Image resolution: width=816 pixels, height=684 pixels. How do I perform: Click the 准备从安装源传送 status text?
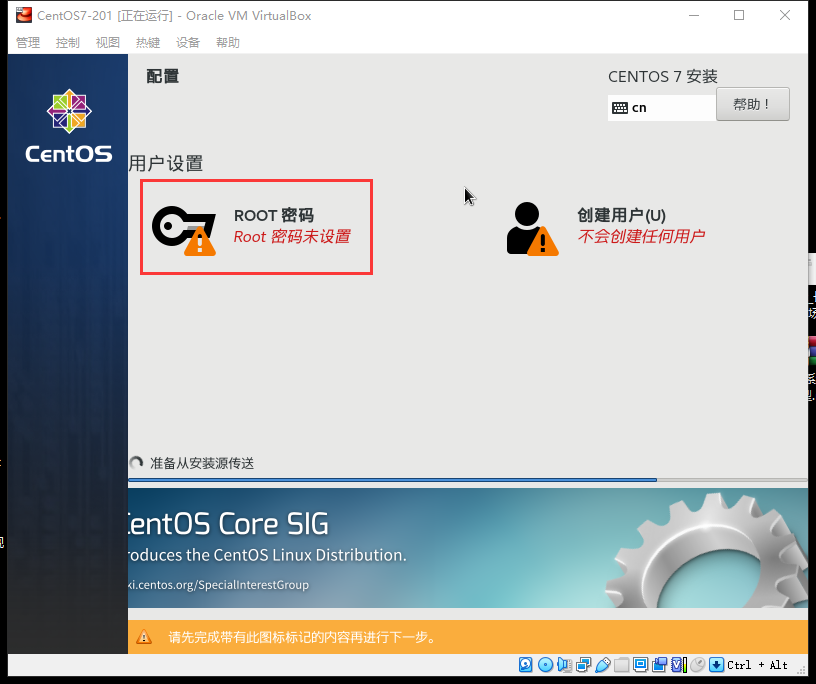[x=202, y=463]
